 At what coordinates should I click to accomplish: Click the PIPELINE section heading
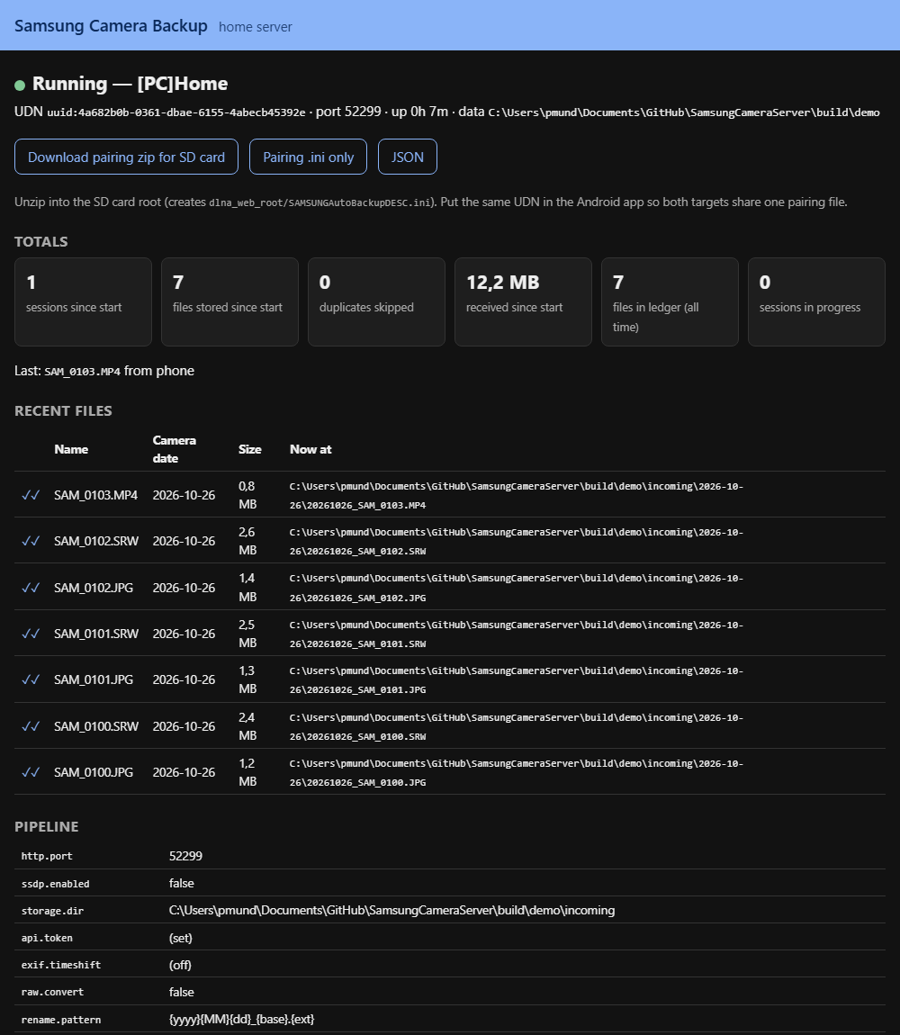click(46, 827)
